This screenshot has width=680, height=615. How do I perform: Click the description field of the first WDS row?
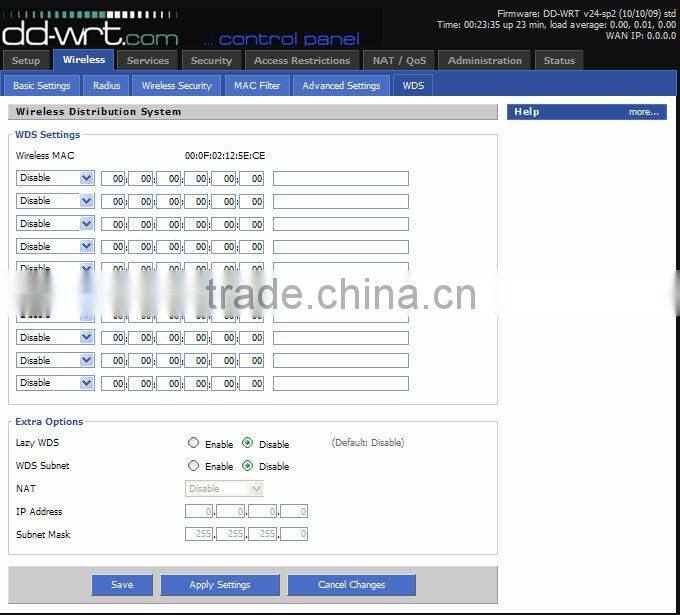[341, 178]
